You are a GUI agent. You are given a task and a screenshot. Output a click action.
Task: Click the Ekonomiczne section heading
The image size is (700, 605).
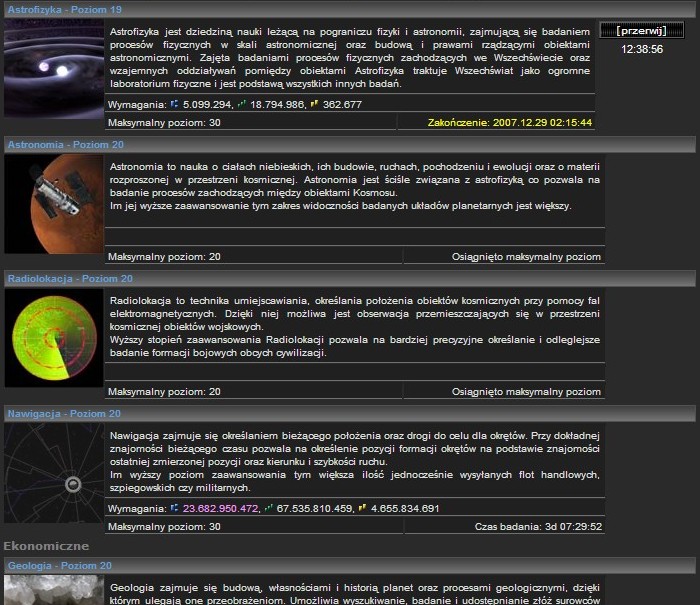point(46,546)
